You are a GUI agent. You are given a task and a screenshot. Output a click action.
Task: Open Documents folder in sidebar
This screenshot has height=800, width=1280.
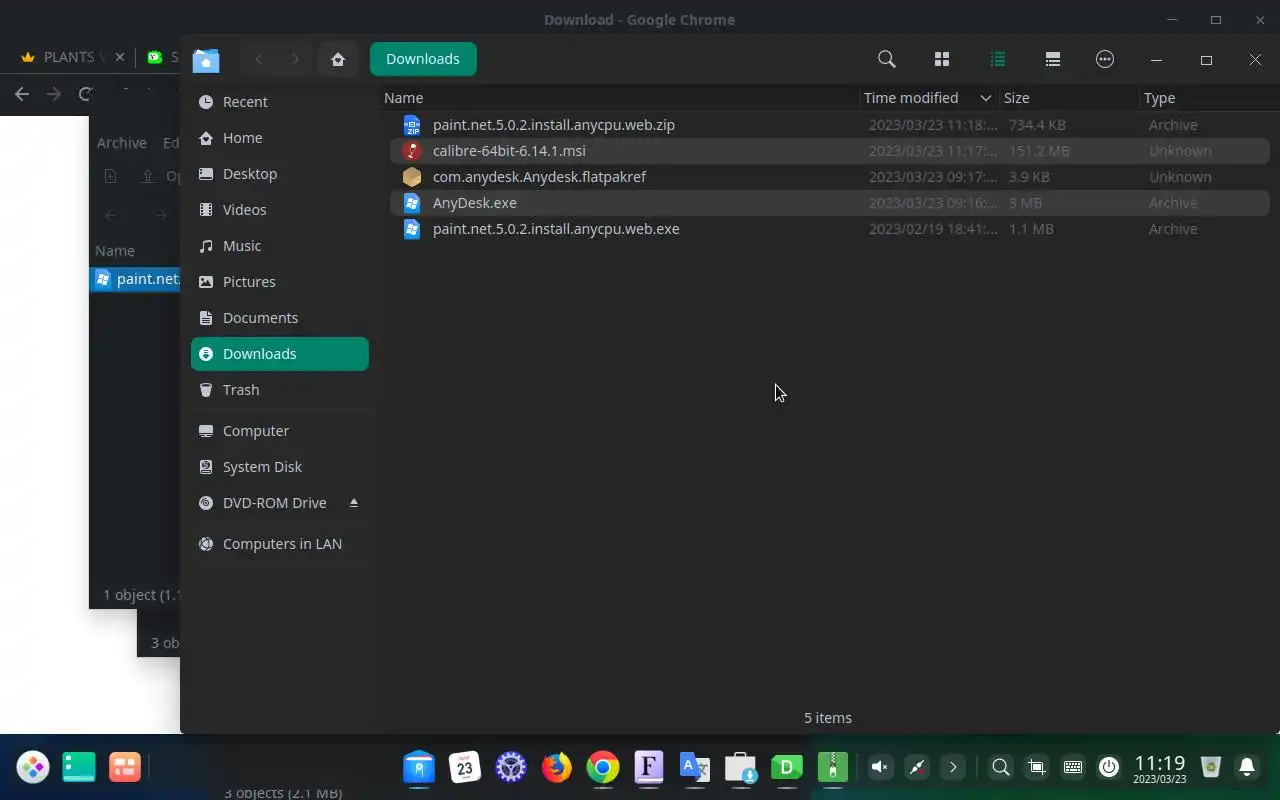pos(279,318)
